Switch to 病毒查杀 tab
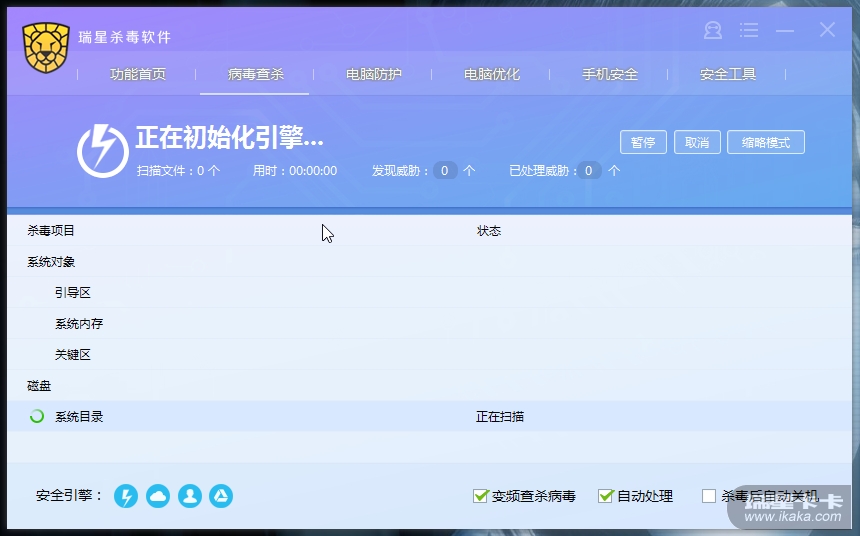 pyautogui.click(x=256, y=74)
